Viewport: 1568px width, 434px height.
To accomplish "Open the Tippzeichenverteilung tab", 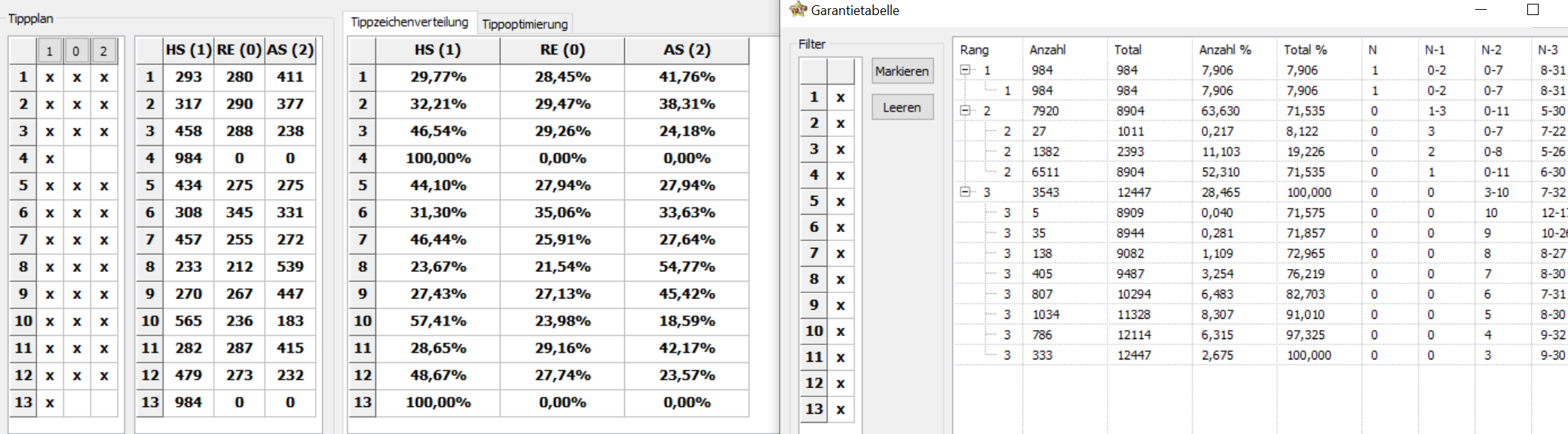I will pyautogui.click(x=409, y=22).
